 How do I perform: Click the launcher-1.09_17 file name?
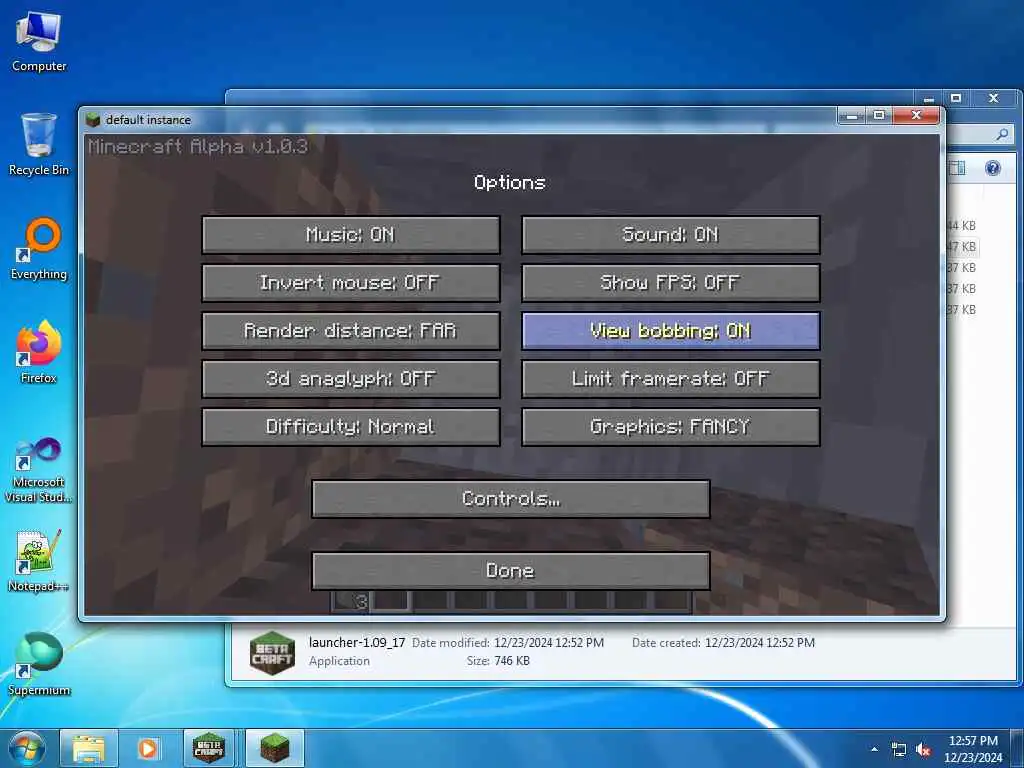(357, 643)
